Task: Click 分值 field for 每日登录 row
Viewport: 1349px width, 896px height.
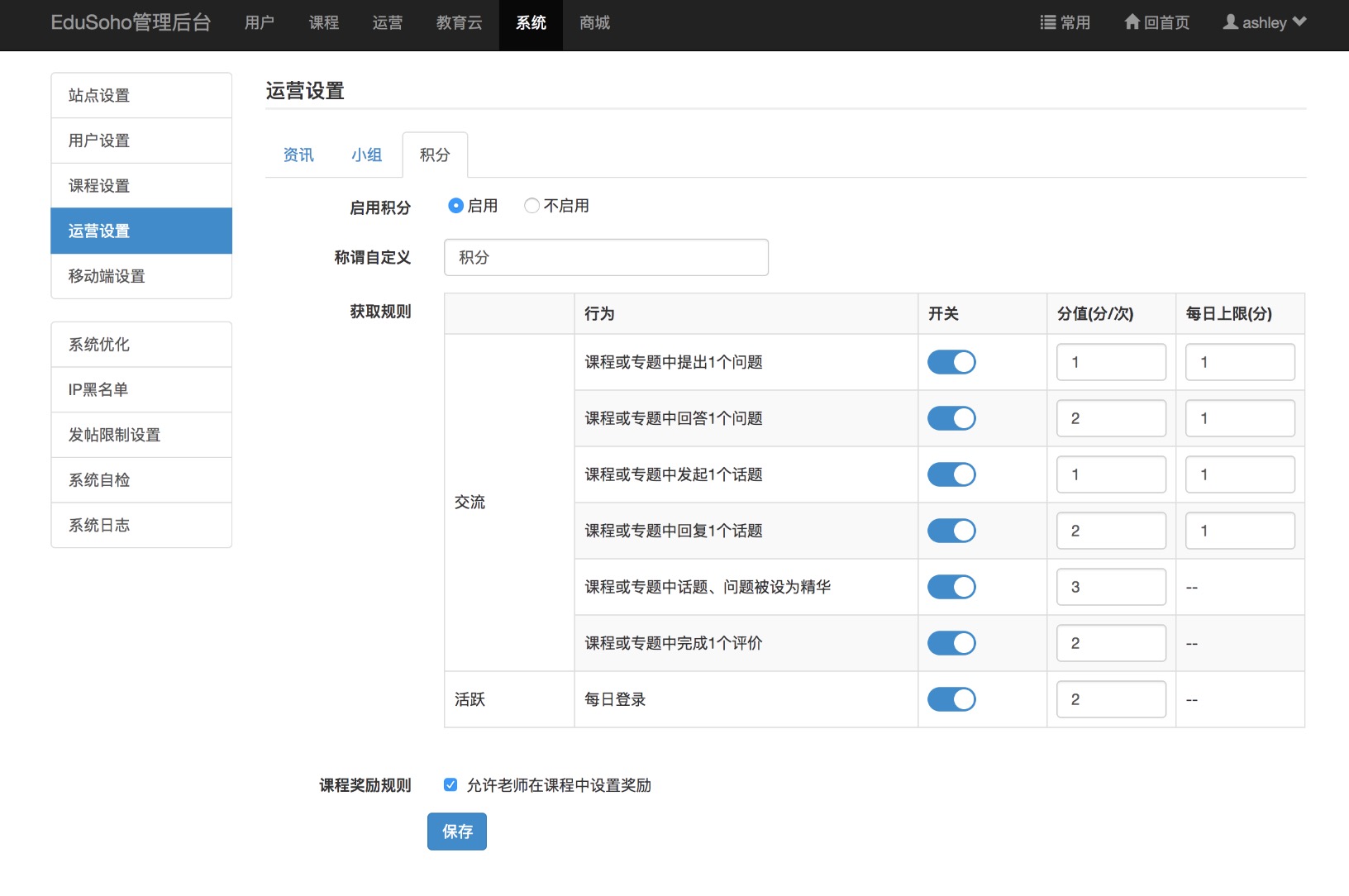Action: (1111, 699)
